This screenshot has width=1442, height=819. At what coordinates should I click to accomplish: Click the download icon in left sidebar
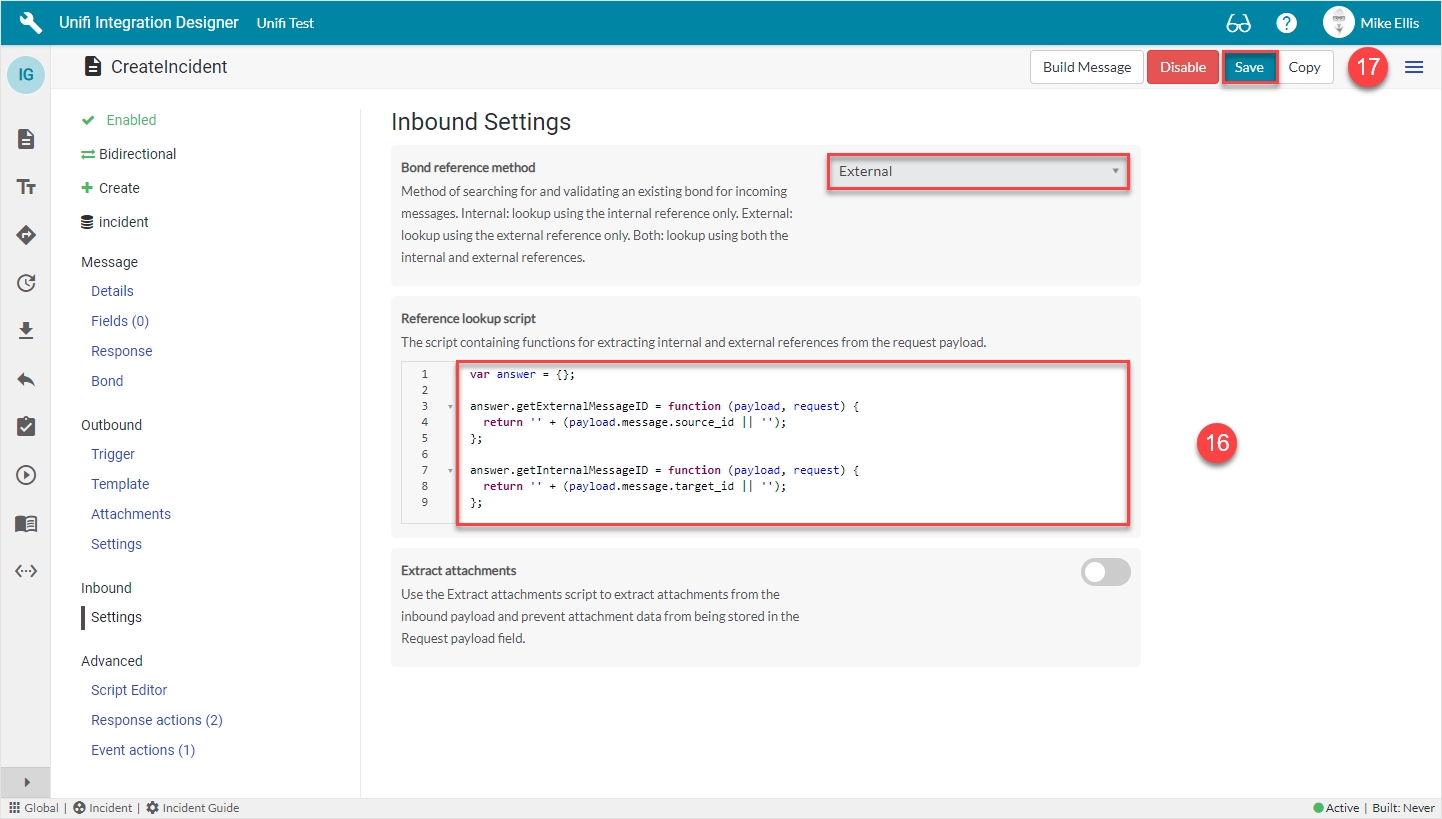(x=26, y=331)
